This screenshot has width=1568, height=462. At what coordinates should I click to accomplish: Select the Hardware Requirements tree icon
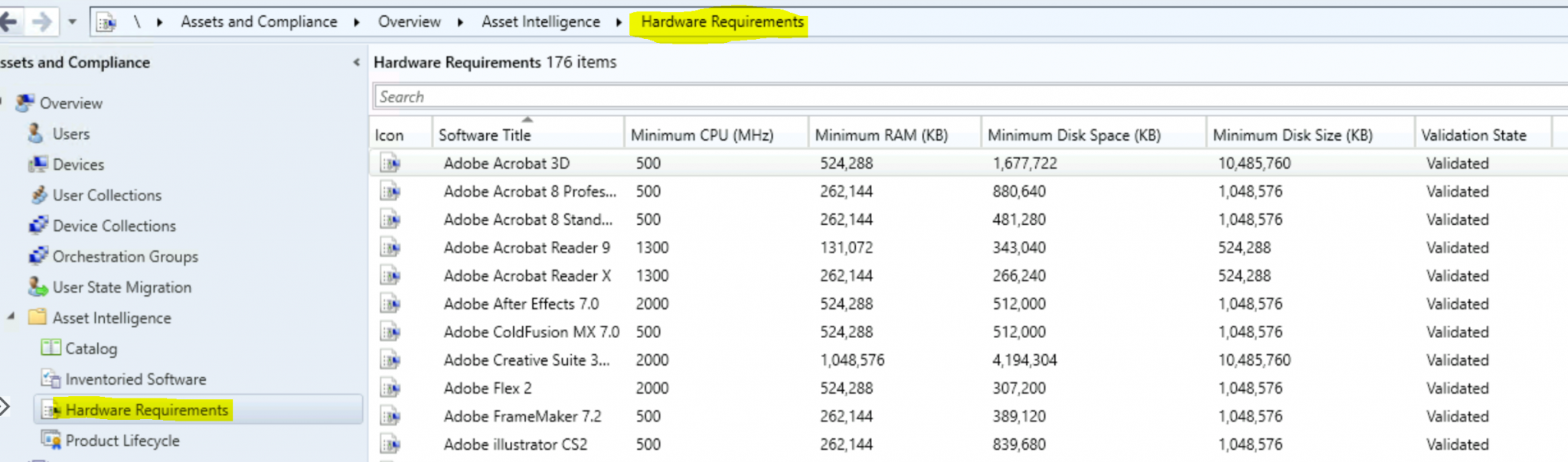51,409
